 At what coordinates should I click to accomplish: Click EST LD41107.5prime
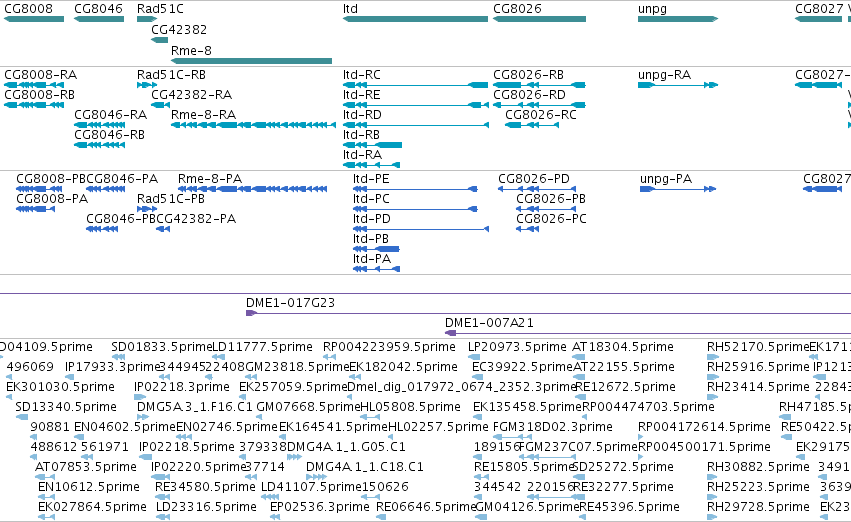click(x=312, y=487)
